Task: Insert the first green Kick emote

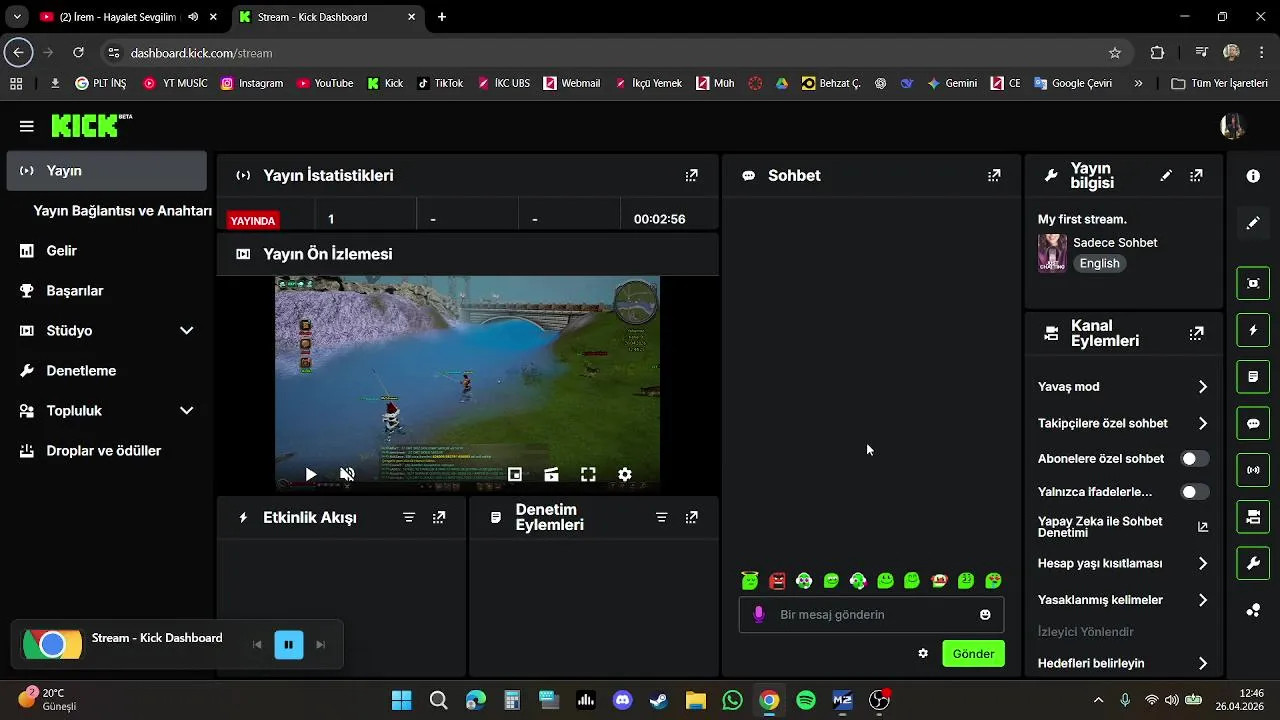Action: tap(750, 580)
